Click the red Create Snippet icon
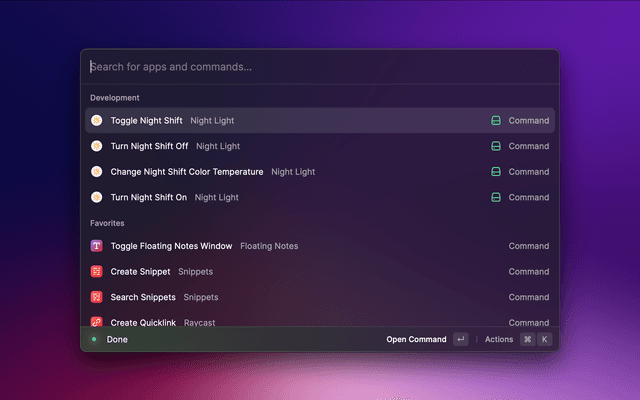This screenshot has height=400, width=640. [x=97, y=271]
